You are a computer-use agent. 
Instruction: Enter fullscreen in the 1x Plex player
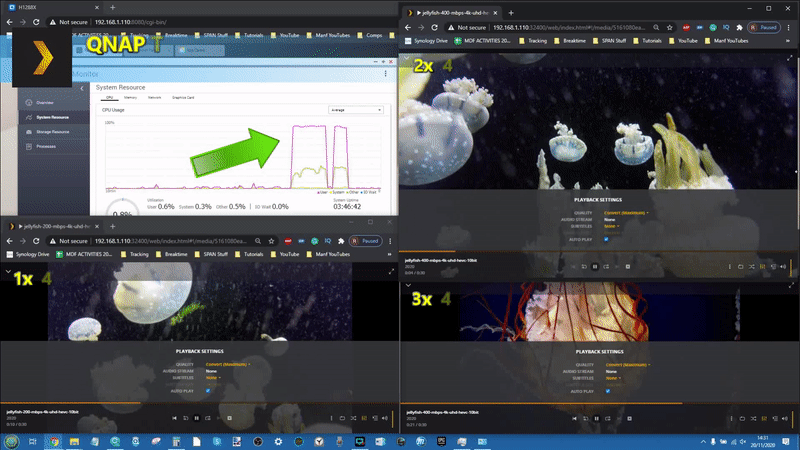[x=391, y=272]
